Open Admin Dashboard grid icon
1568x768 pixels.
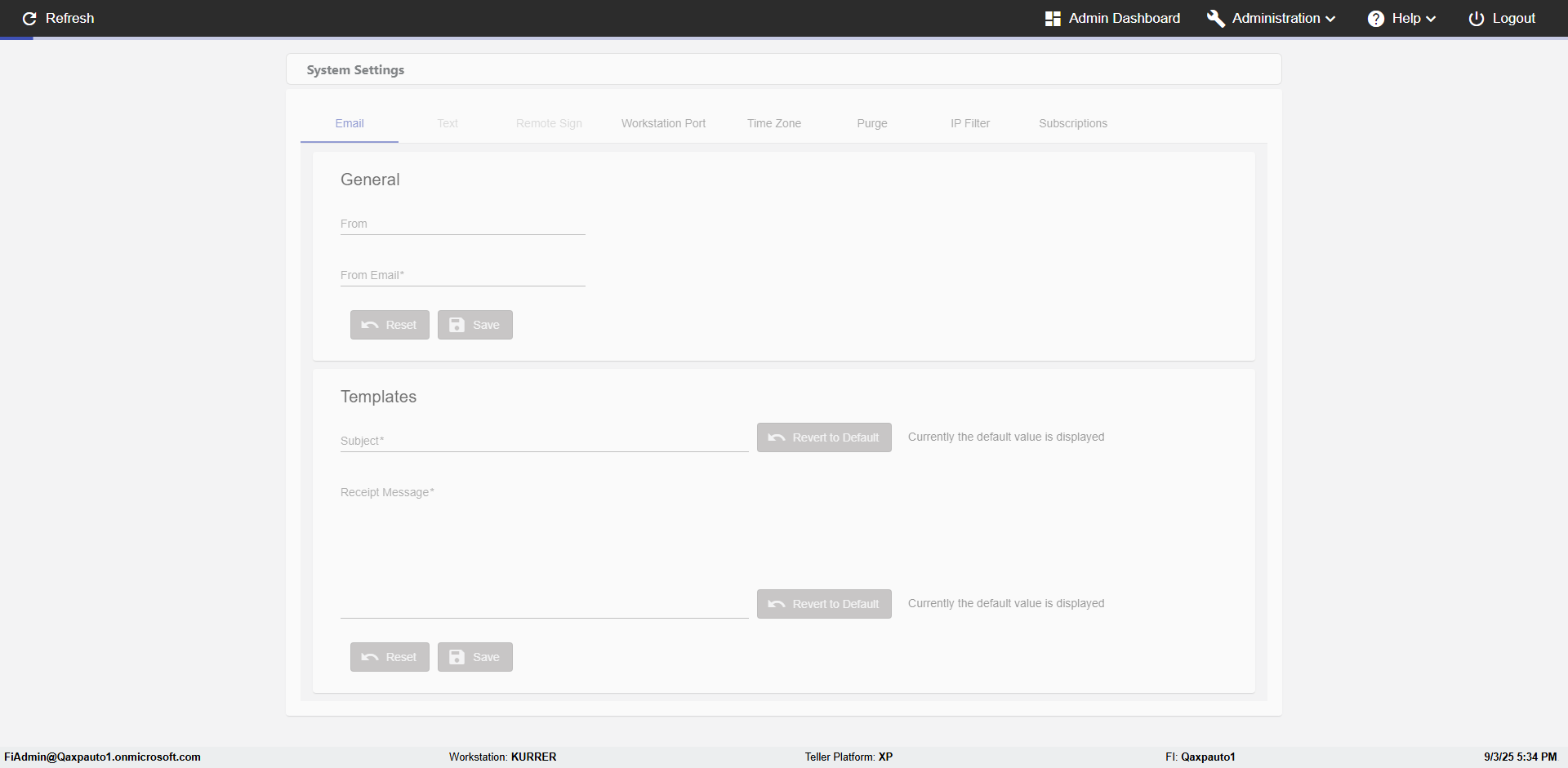click(x=1053, y=19)
